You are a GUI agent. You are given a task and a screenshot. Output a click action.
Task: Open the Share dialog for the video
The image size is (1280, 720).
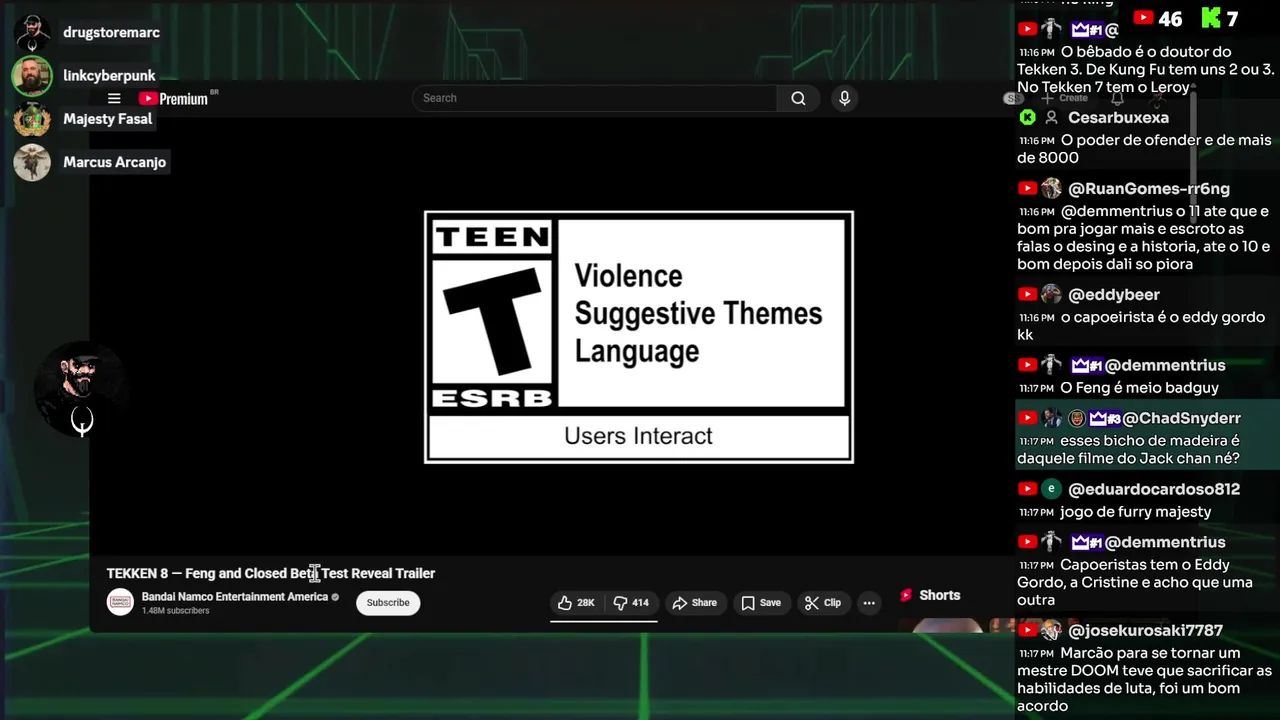694,603
